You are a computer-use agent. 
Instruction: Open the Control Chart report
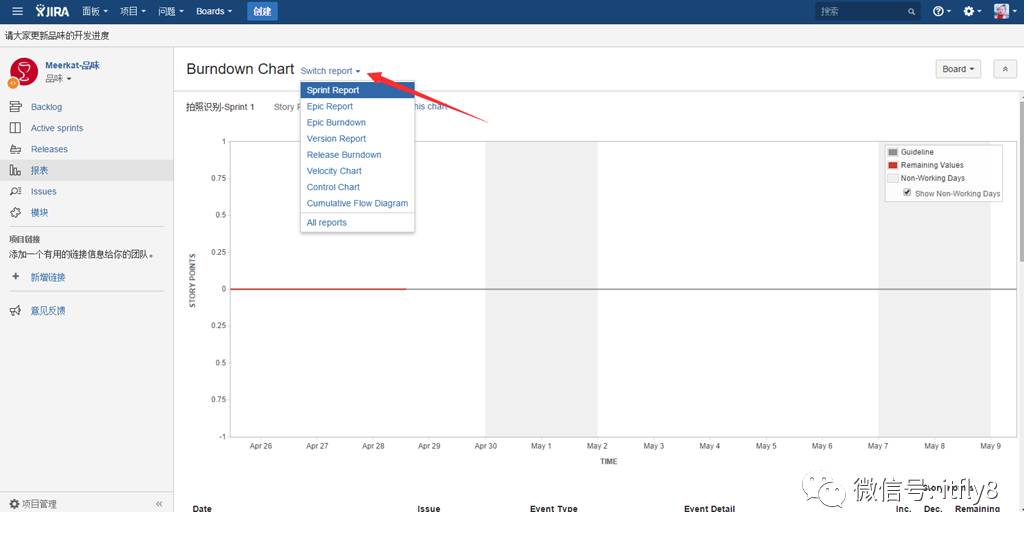click(x=357, y=187)
